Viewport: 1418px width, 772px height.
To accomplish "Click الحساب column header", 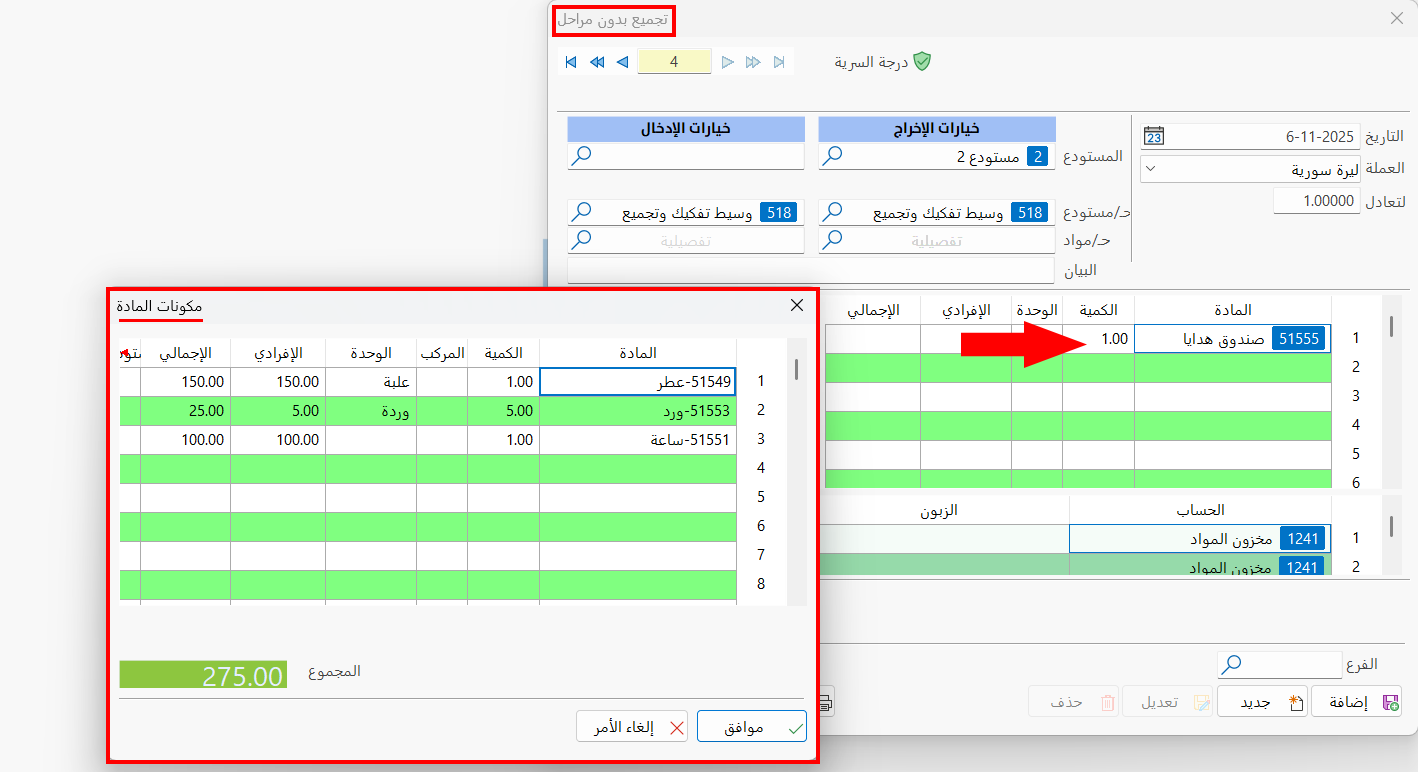I will tap(1200, 510).
